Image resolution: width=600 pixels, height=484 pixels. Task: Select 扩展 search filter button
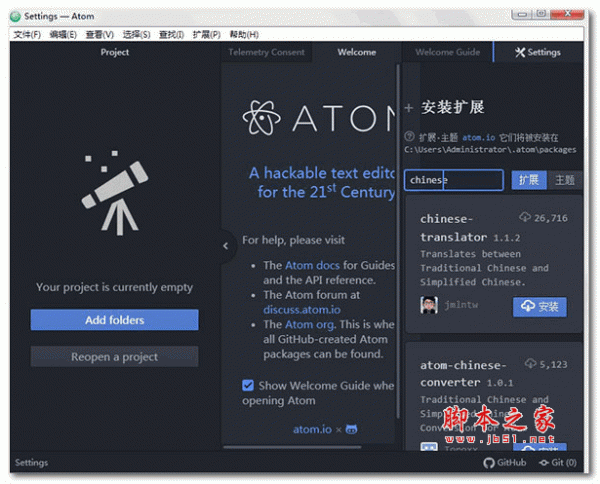coord(529,180)
